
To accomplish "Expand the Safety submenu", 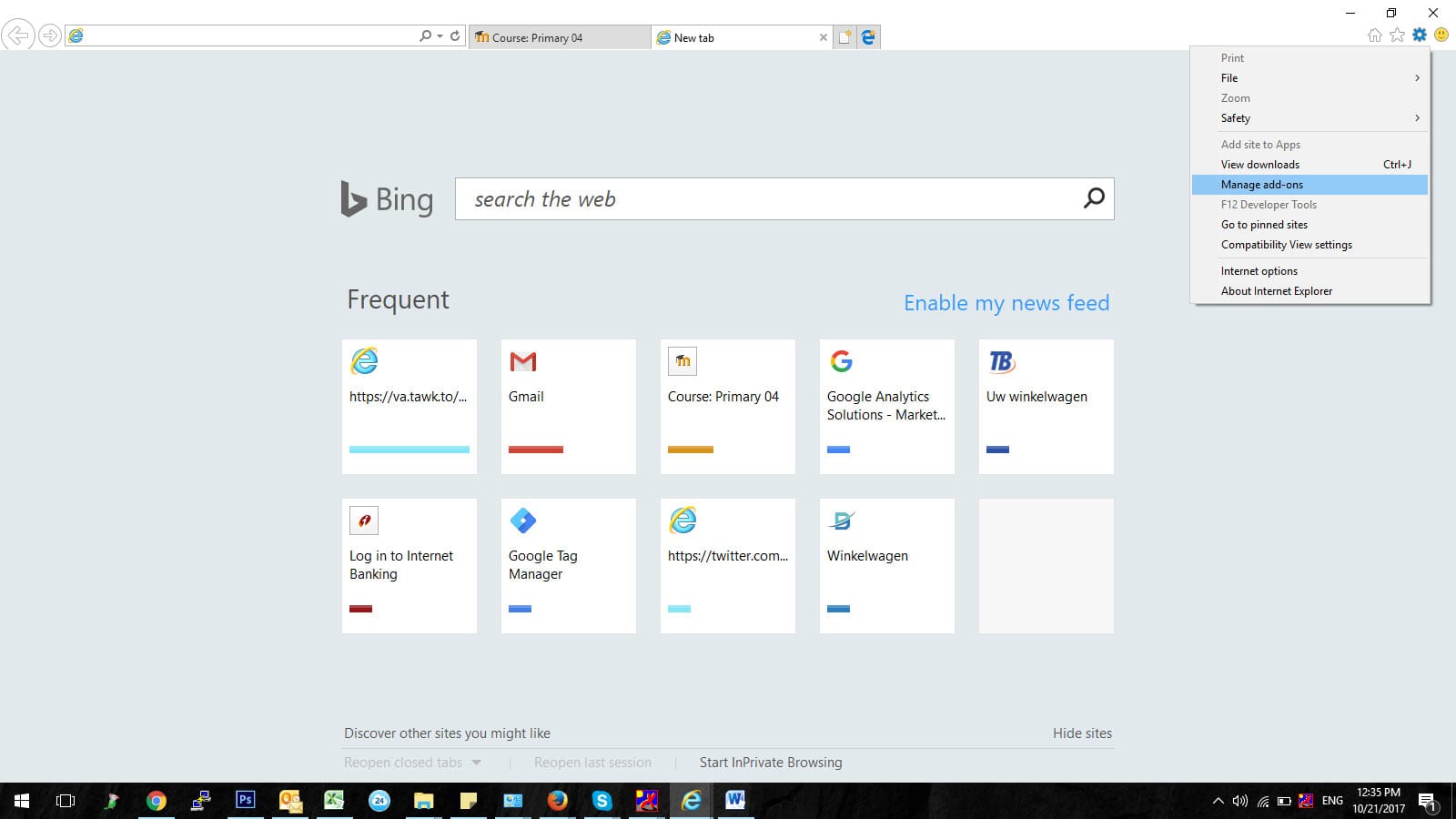I will 1309,118.
